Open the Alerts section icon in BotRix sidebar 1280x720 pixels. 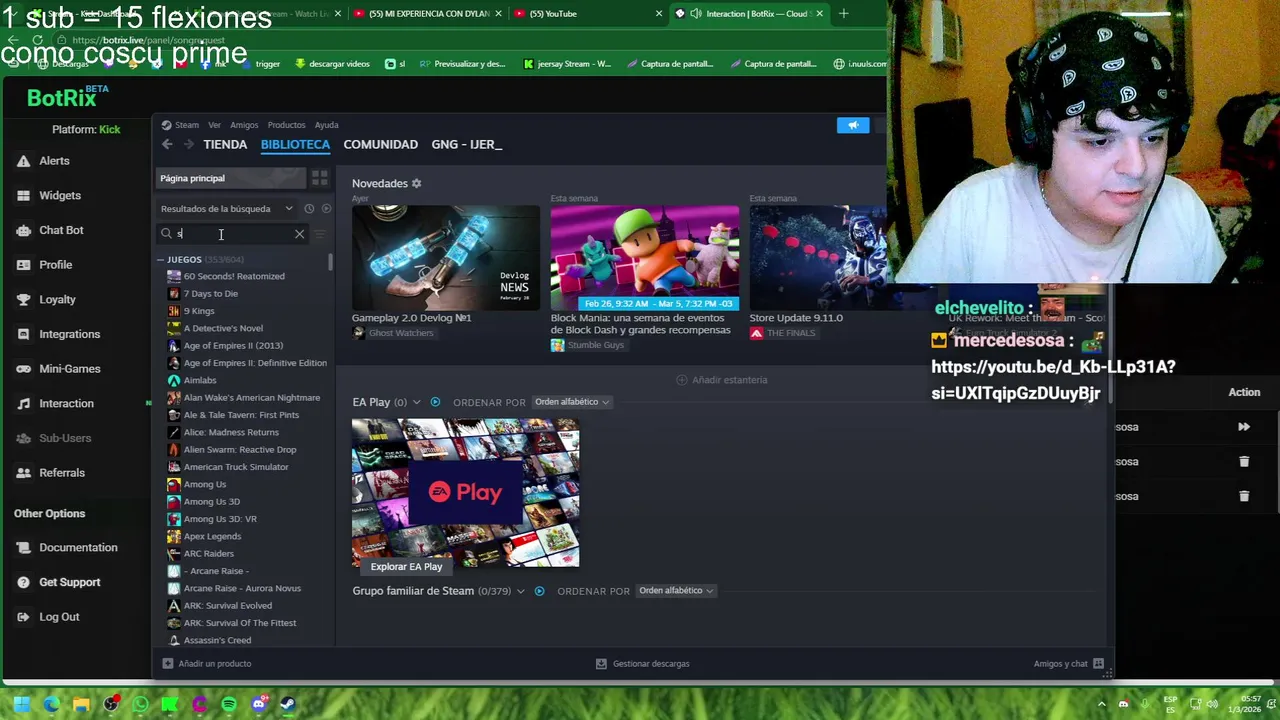[x=23, y=161]
